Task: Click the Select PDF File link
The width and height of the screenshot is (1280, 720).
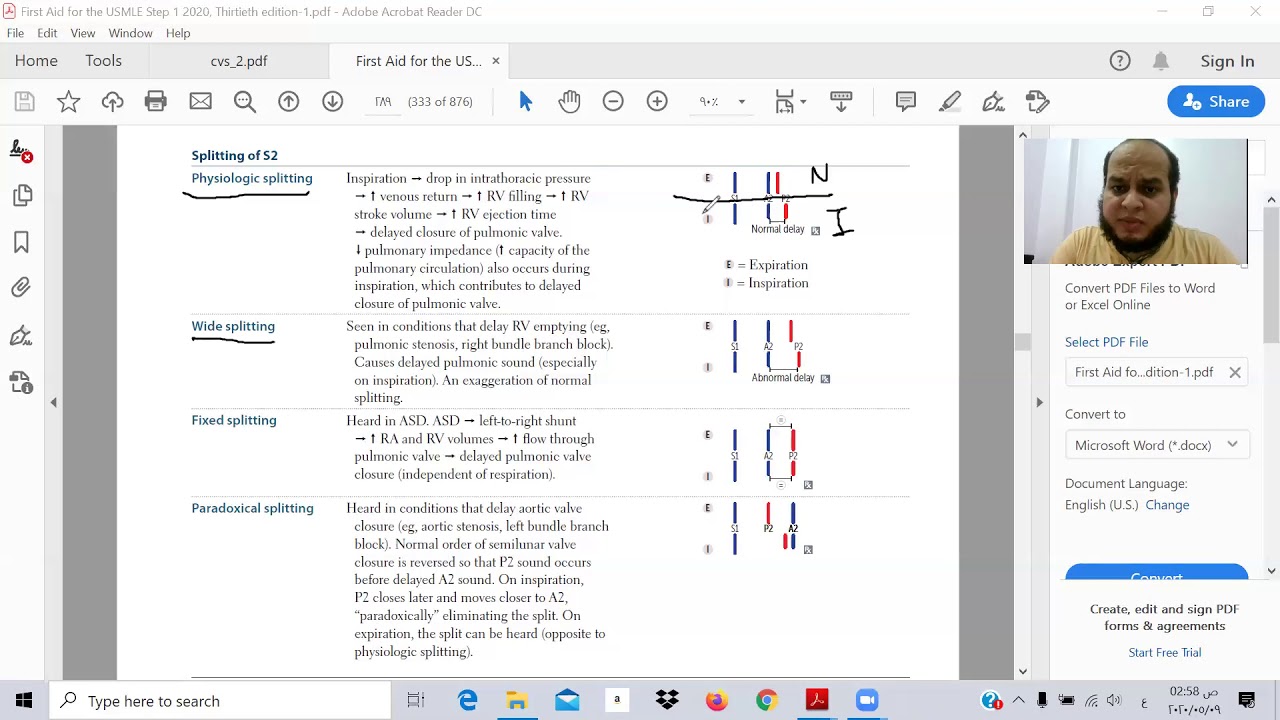Action: click(x=1106, y=342)
